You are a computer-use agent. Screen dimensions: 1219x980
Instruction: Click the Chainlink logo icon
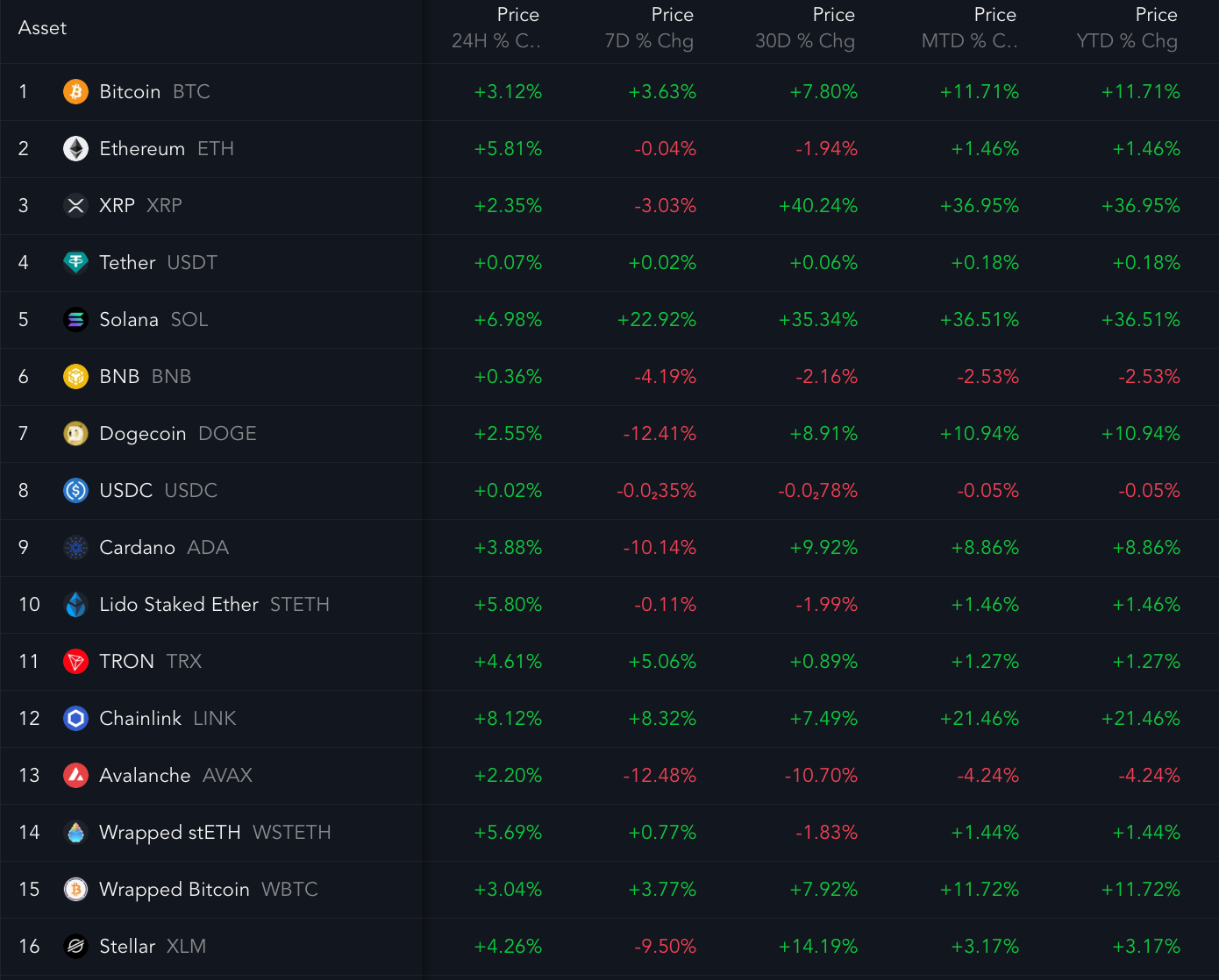pyautogui.click(x=76, y=719)
